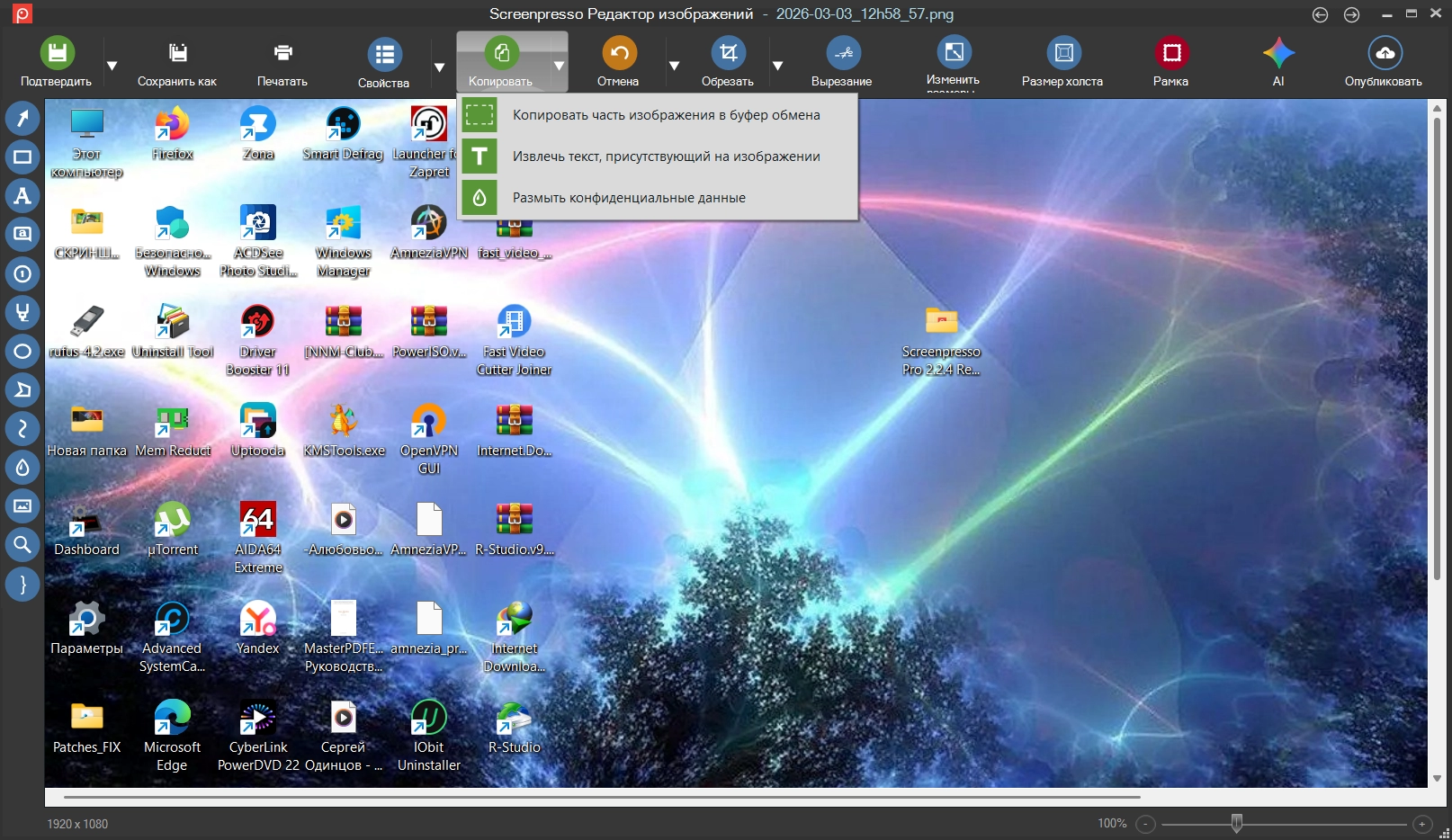Select the Freehand curve tool
Image resolution: width=1452 pixels, height=840 pixels.
[x=22, y=428]
